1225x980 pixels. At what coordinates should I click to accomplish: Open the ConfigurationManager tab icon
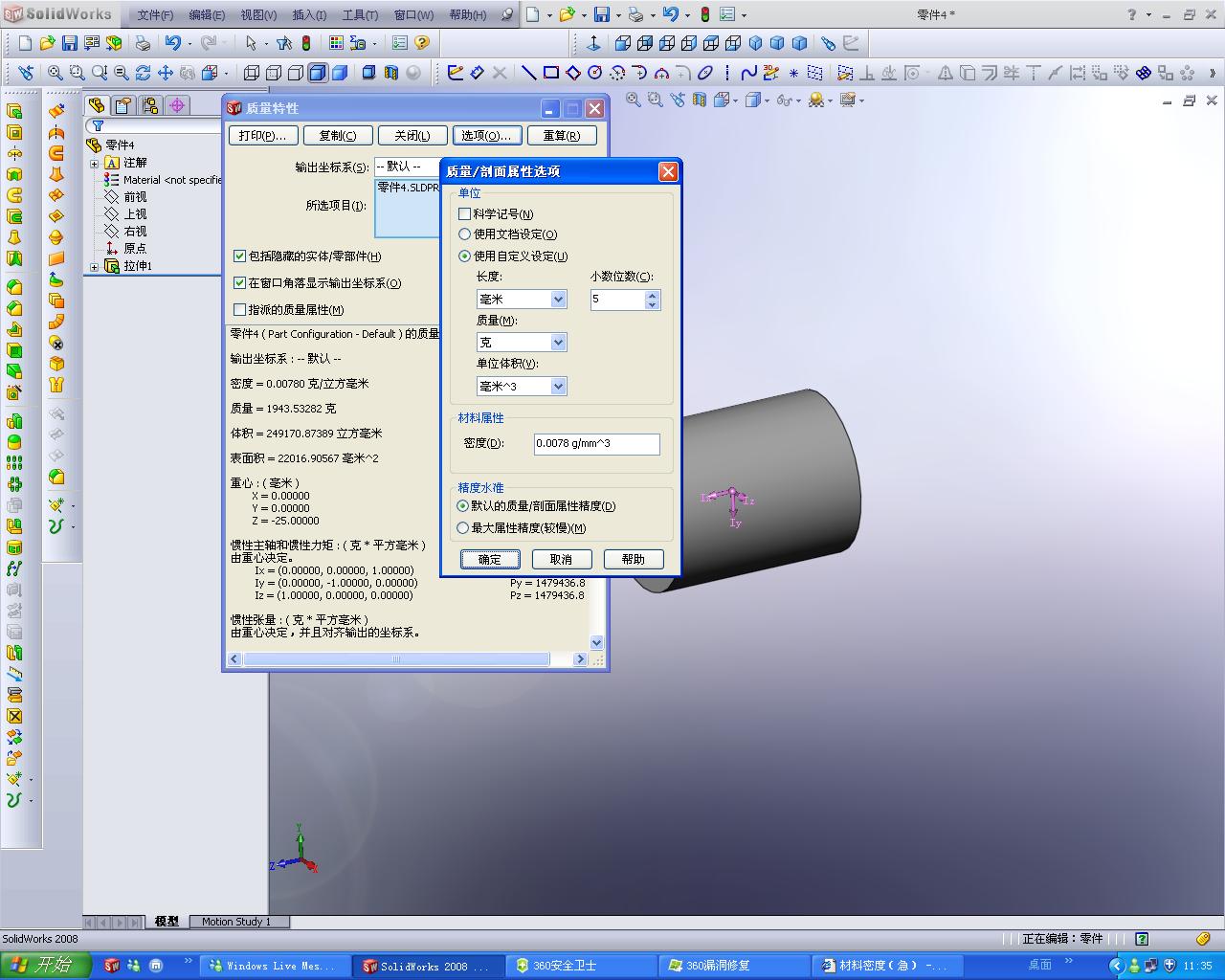[149, 105]
